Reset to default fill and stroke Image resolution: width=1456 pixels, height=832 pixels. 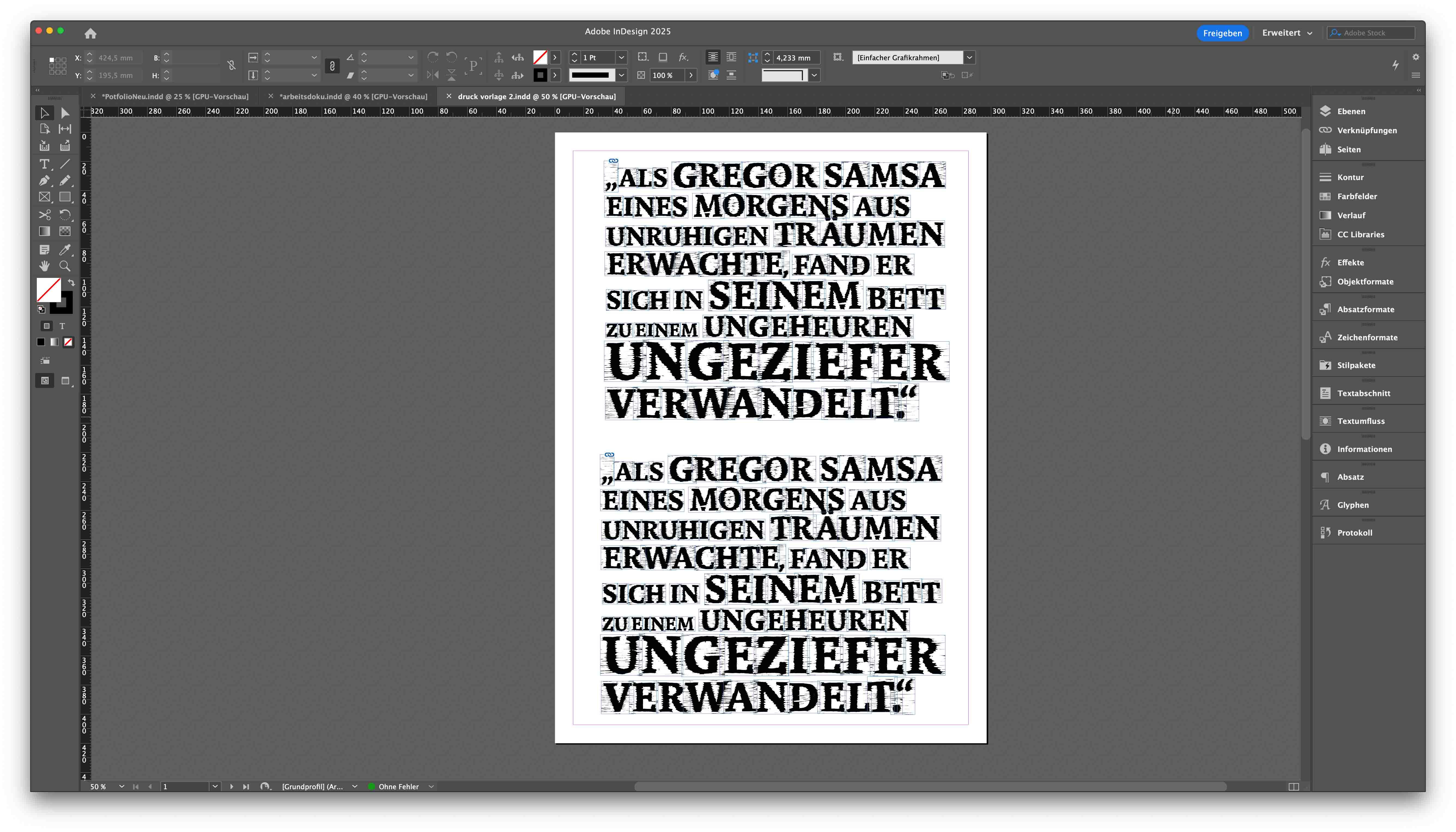[x=41, y=310]
